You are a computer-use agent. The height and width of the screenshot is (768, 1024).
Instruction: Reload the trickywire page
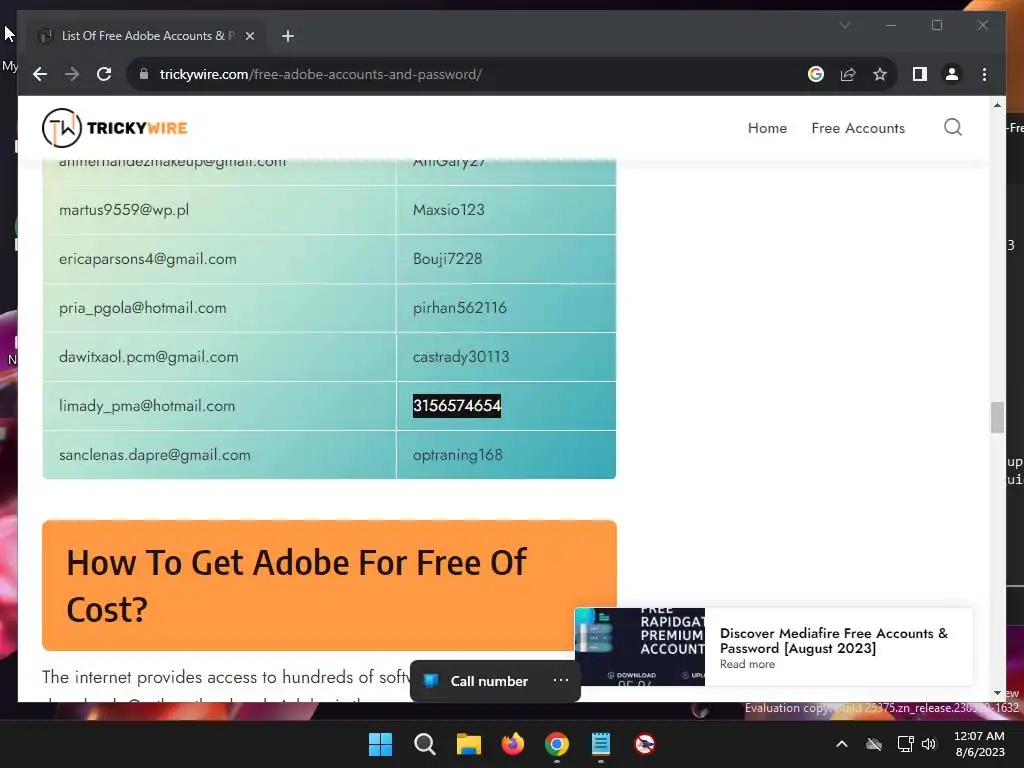104,74
